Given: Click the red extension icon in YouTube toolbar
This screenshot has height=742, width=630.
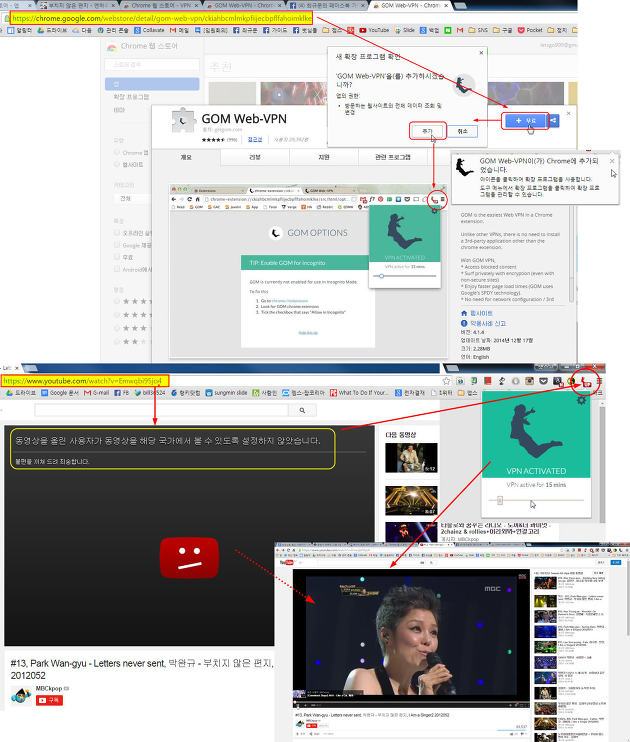Looking at the screenshot, I should pos(488,381).
